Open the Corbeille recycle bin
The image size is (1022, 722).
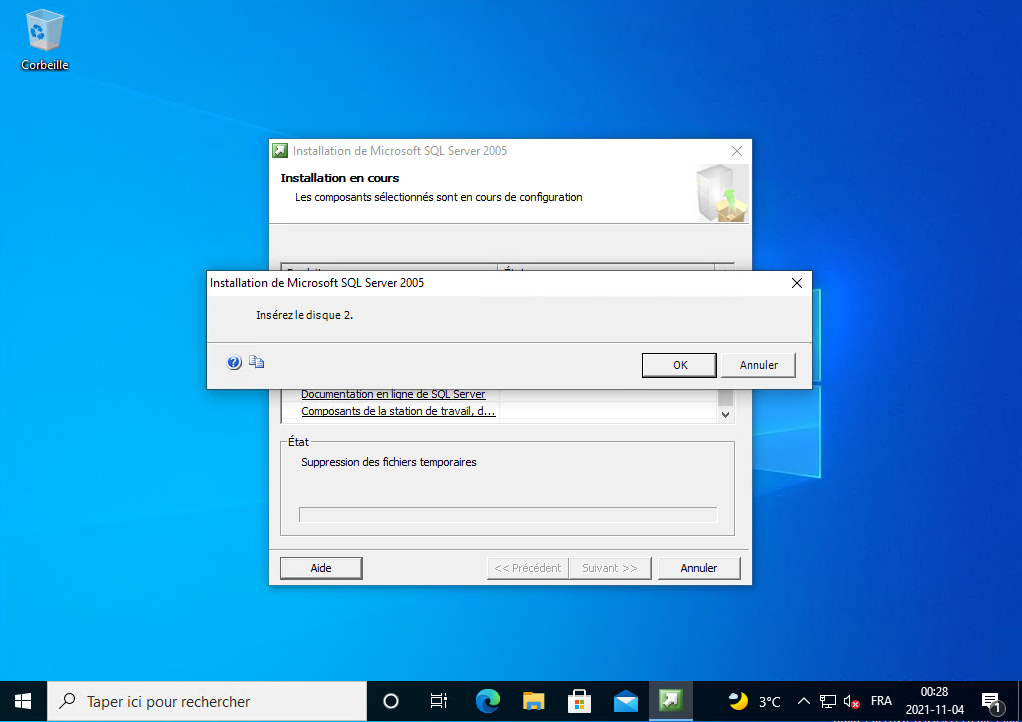coord(44,40)
